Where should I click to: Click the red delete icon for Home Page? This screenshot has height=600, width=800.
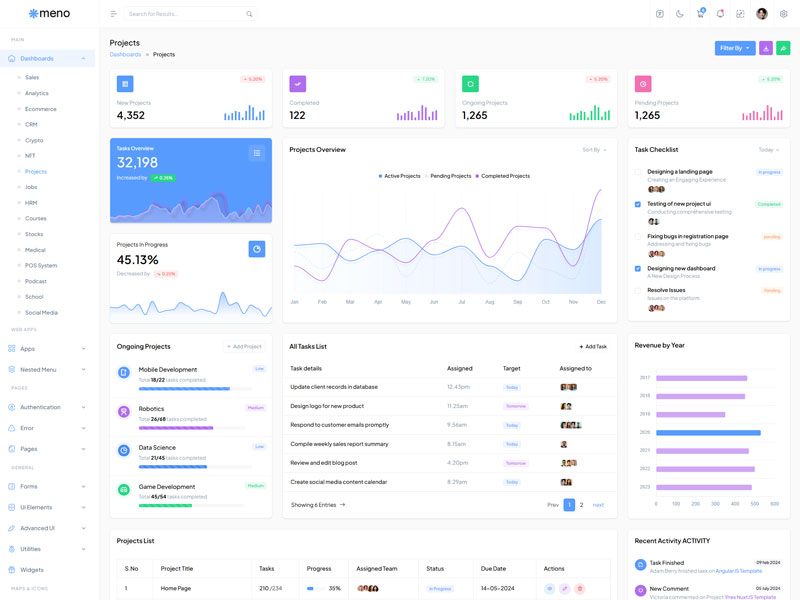coord(580,589)
